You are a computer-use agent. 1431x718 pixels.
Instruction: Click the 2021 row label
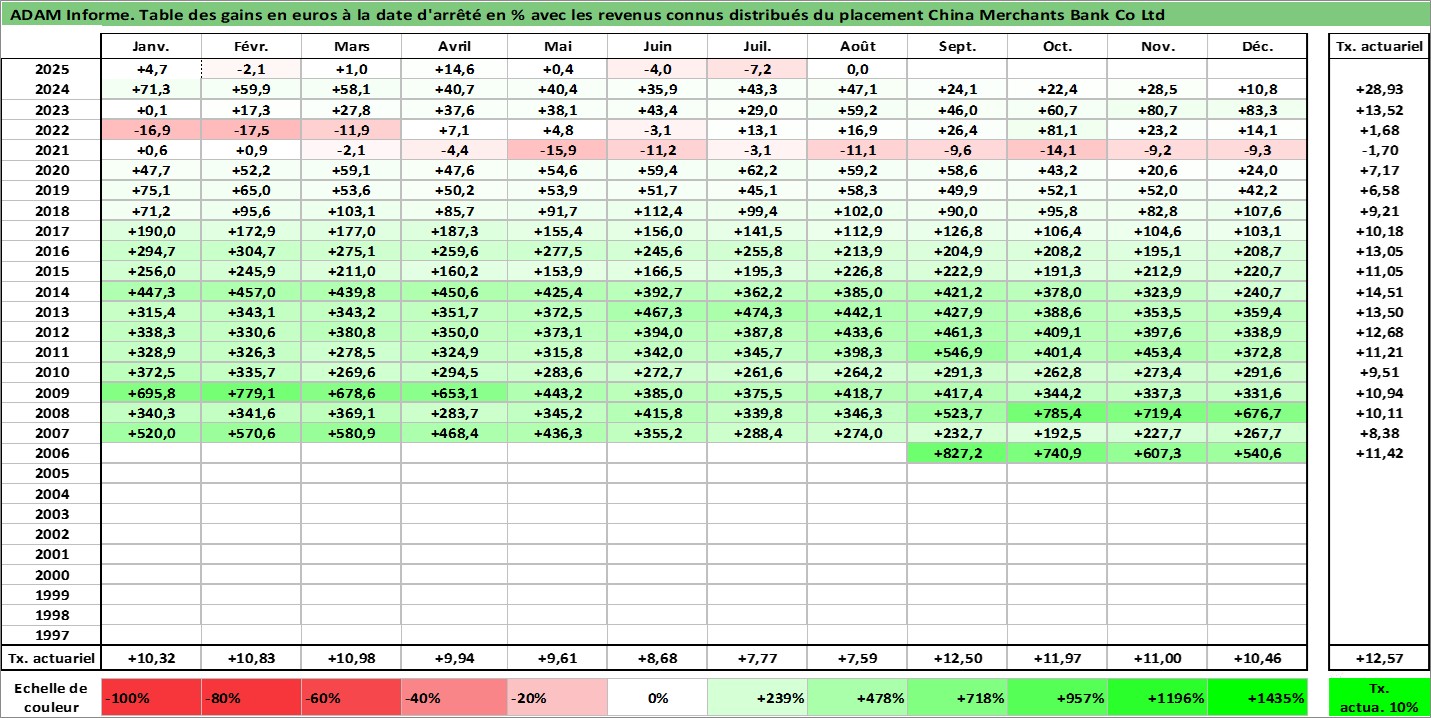(x=51, y=150)
